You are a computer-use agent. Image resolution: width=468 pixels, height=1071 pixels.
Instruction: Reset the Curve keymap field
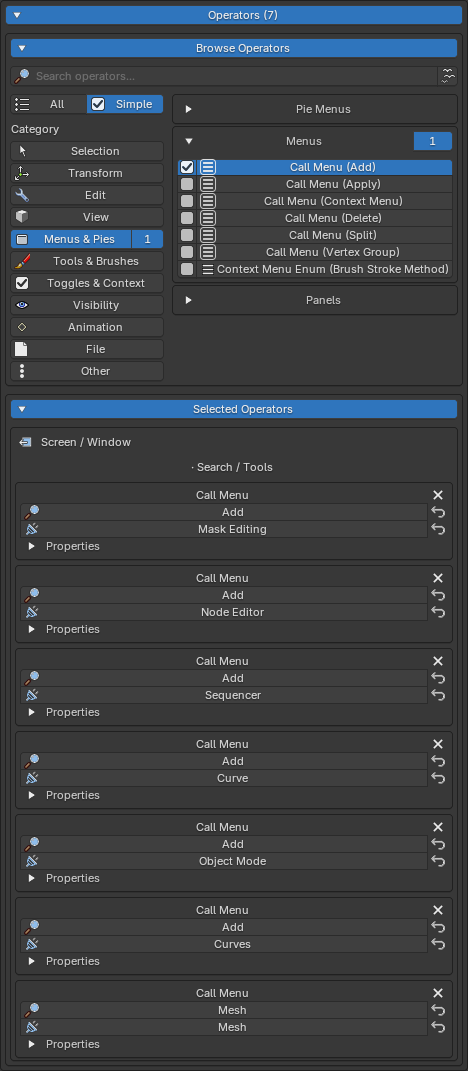[439, 778]
